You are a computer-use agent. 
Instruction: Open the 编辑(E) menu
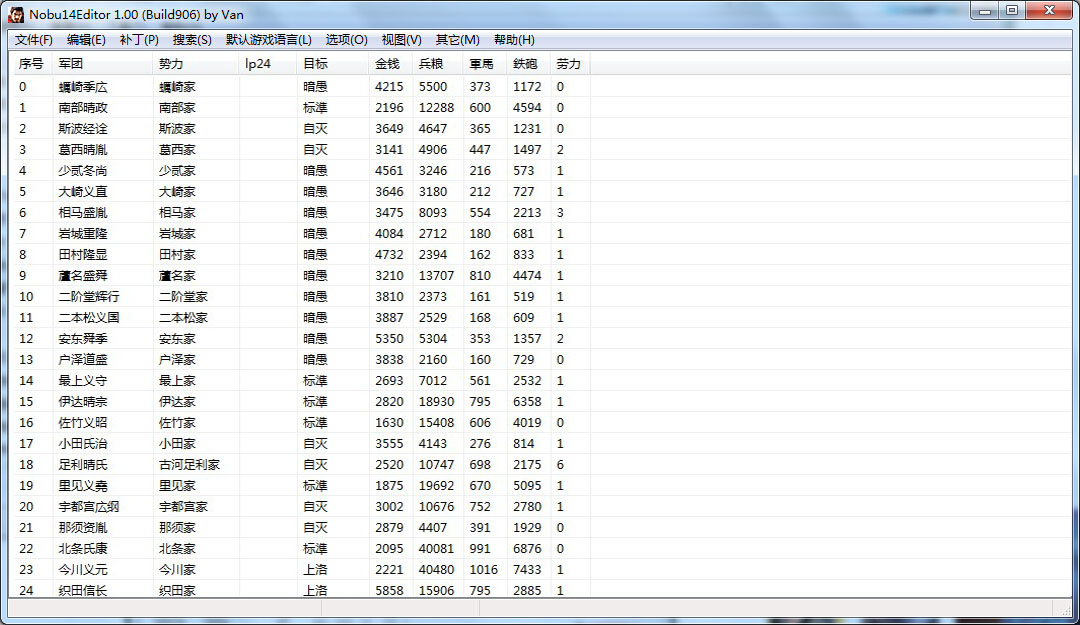coord(86,40)
